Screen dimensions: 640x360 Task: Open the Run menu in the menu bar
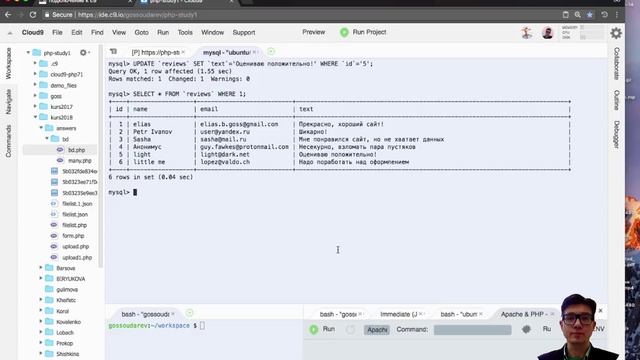pos(163,32)
